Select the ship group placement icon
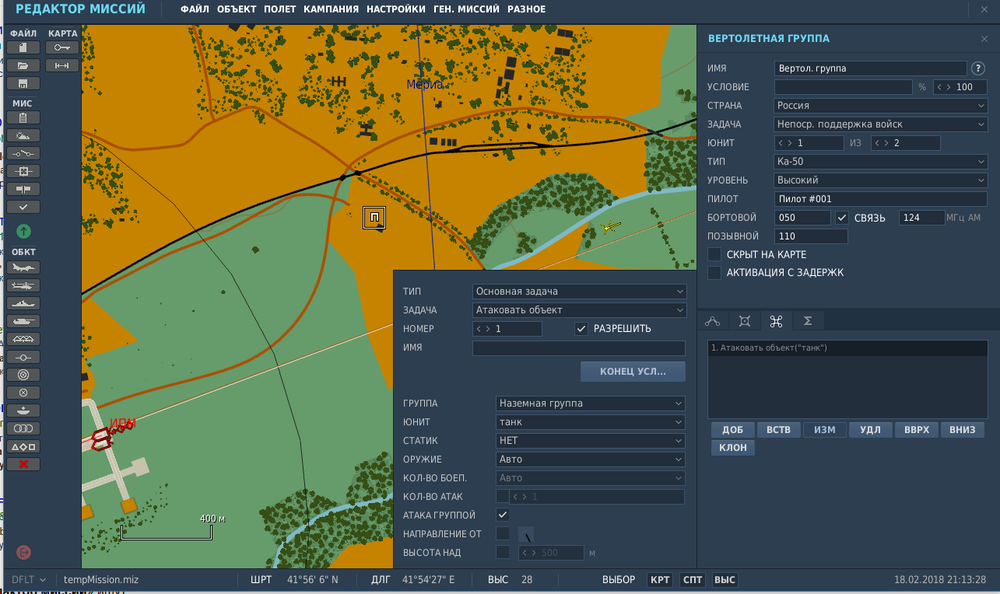The height and width of the screenshot is (594, 1000). coord(24,303)
